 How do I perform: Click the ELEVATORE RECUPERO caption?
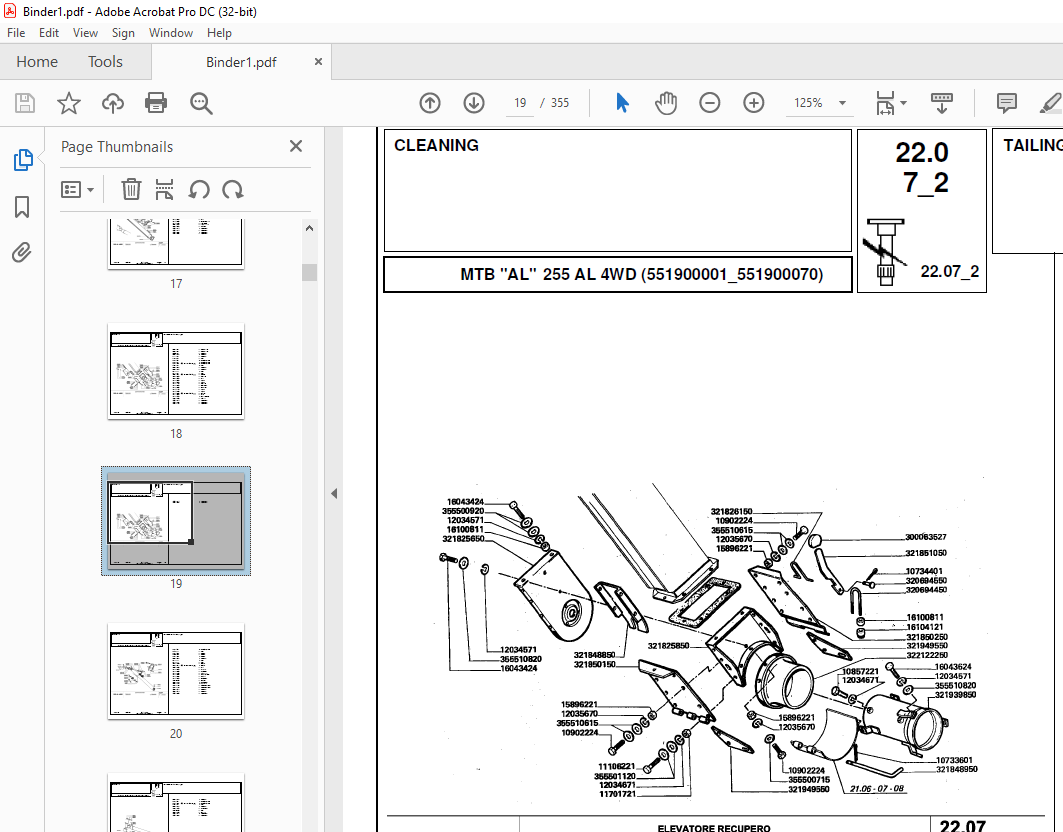pos(714,828)
